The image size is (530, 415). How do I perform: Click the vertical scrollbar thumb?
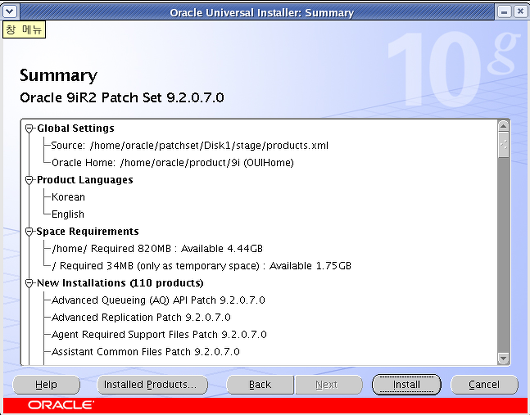[503, 145]
